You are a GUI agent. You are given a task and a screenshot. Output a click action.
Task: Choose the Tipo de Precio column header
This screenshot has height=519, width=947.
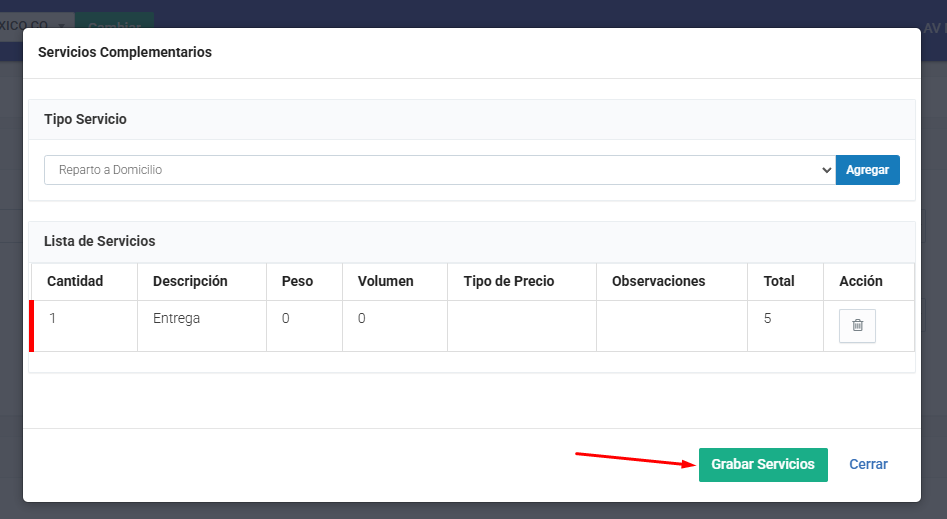tap(509, 281)
